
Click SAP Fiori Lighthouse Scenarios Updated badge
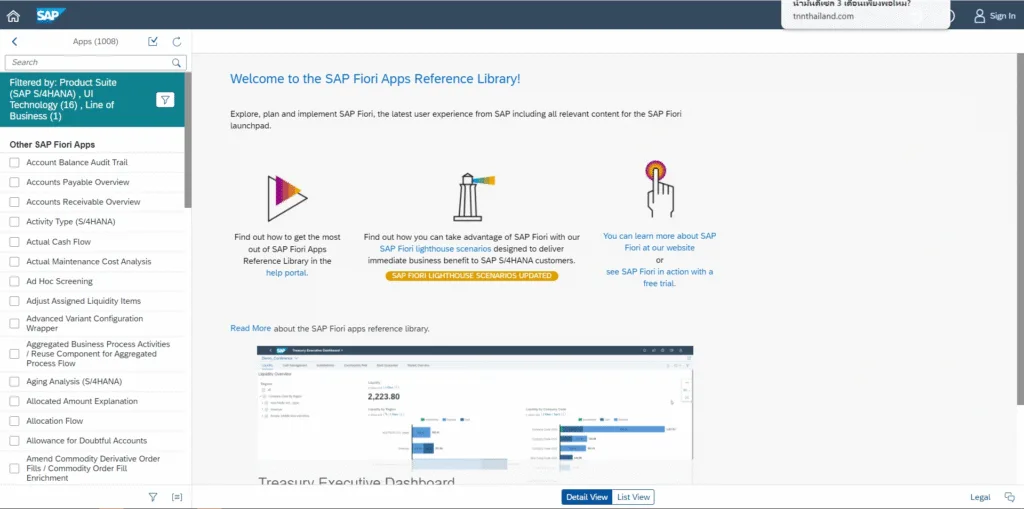[x=472, y=276]
